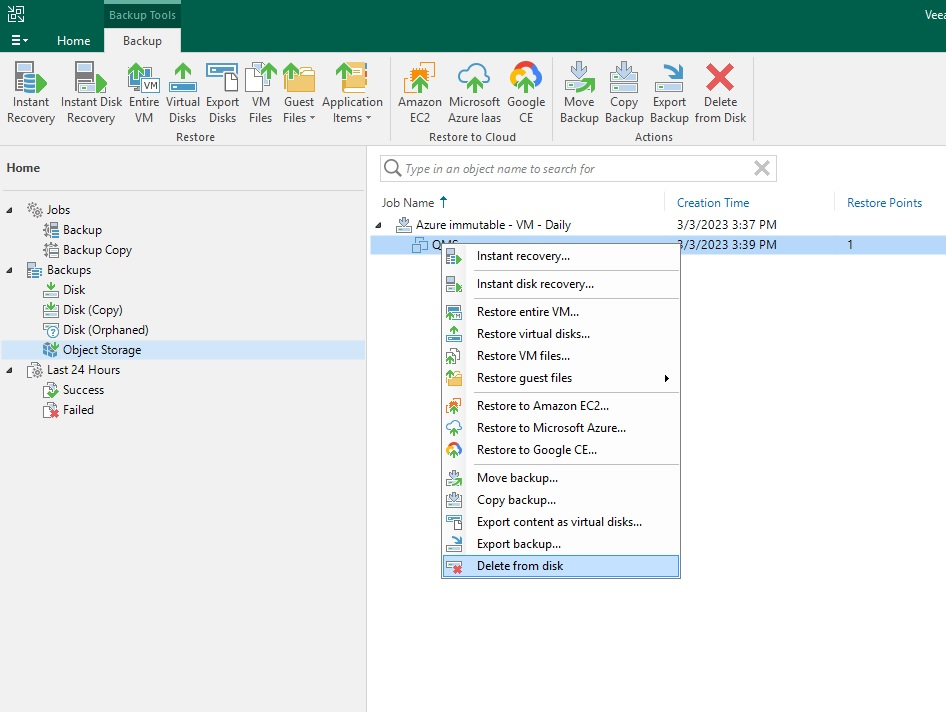Open the Restore guest files submenu
The image size is (946, 712).
[x=561, y=378]
